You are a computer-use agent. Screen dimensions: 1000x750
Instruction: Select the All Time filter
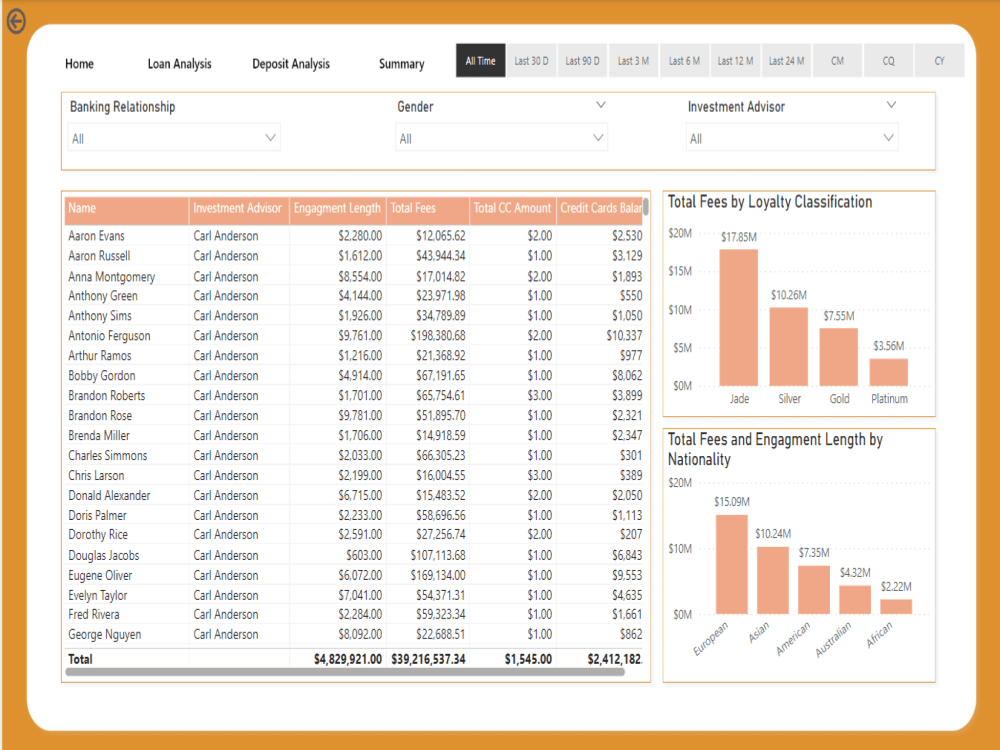pos(480,60)
